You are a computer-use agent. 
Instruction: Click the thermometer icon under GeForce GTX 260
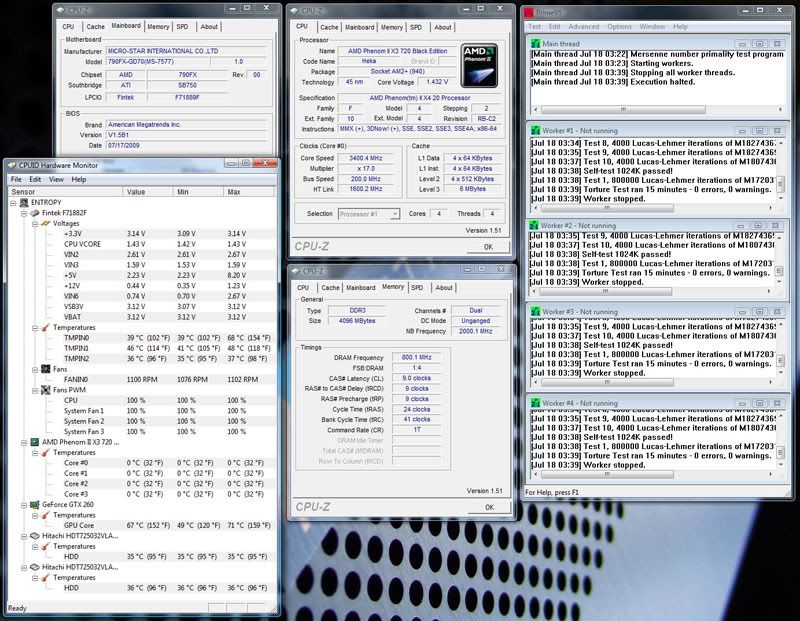tap(45, 515)
